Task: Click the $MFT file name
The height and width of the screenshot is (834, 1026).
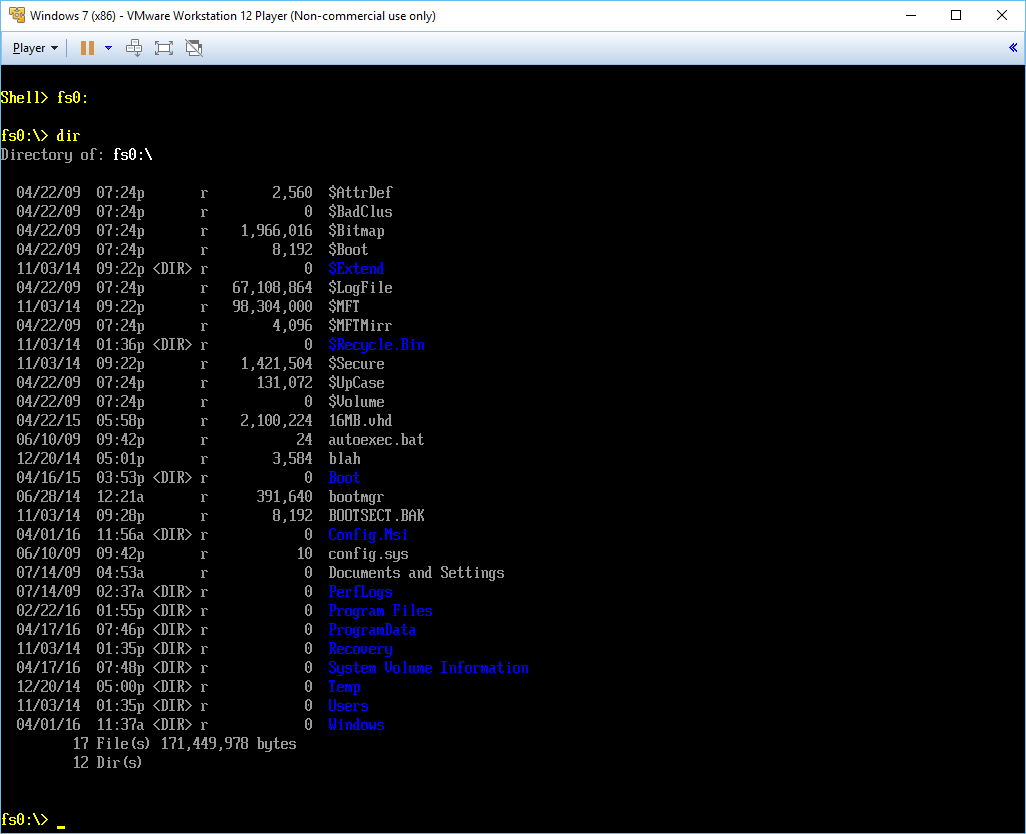Action: 344,306
